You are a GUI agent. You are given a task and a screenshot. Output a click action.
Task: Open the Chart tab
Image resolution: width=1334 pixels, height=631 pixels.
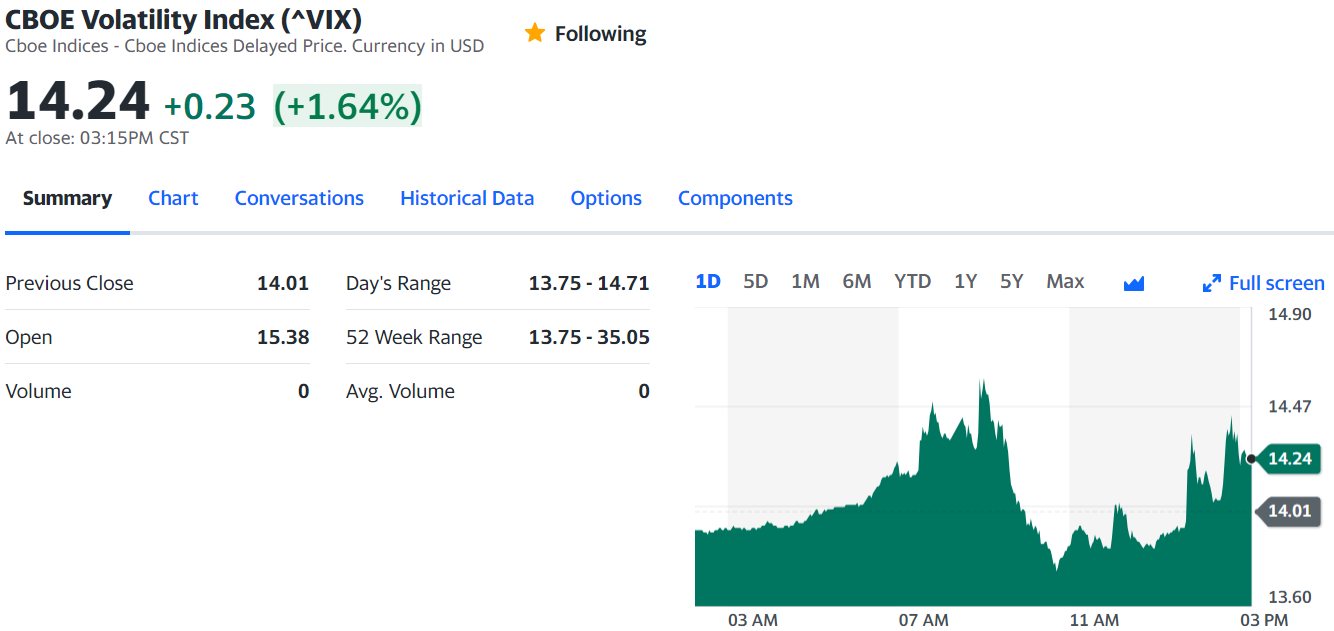click(173, 198)
